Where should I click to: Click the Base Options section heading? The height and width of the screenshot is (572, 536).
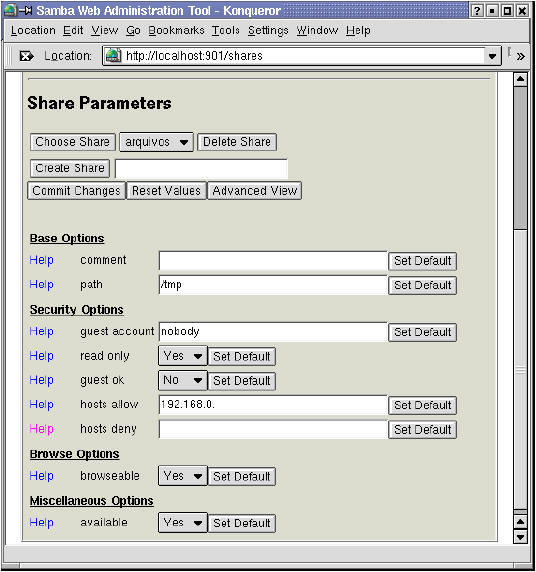(x=67, y=239)
